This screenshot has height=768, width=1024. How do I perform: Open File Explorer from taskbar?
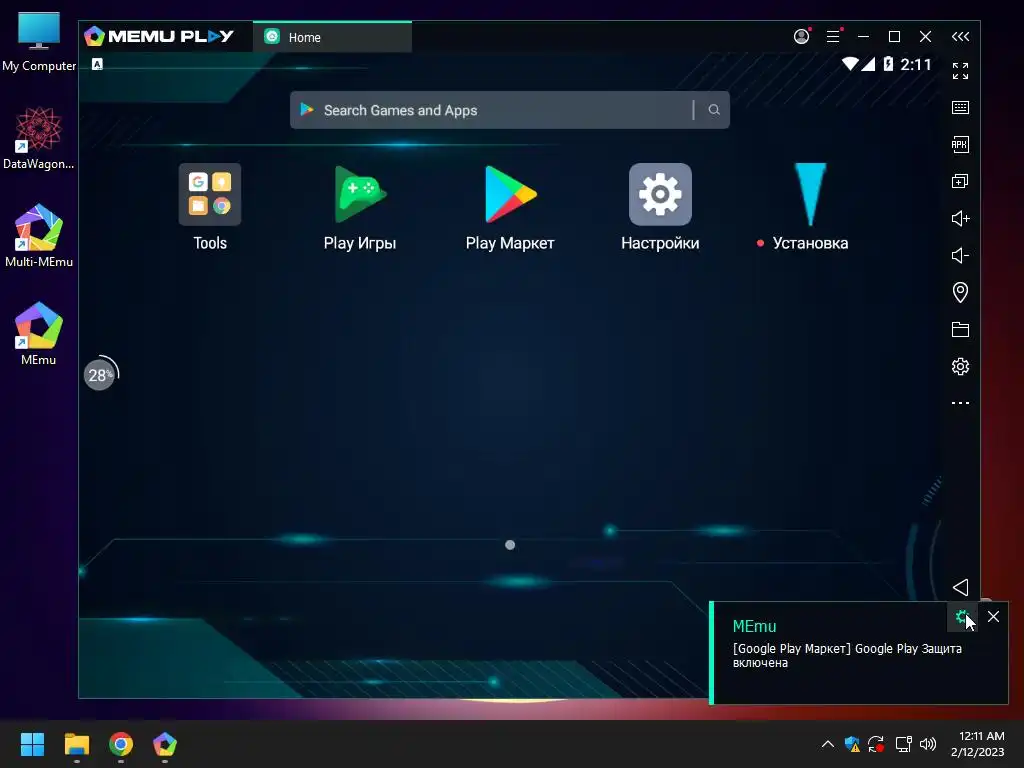[76, 744]
